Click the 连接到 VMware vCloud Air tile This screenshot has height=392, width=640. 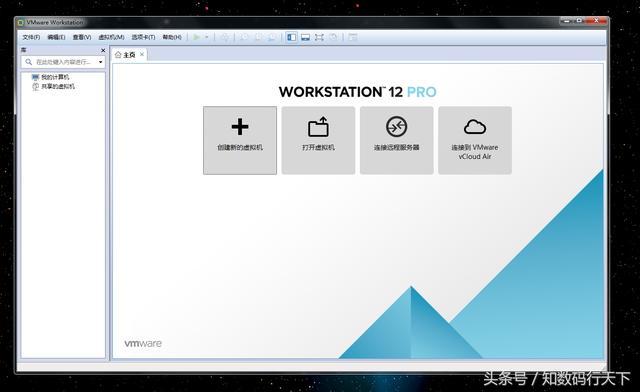pos(475,140)
